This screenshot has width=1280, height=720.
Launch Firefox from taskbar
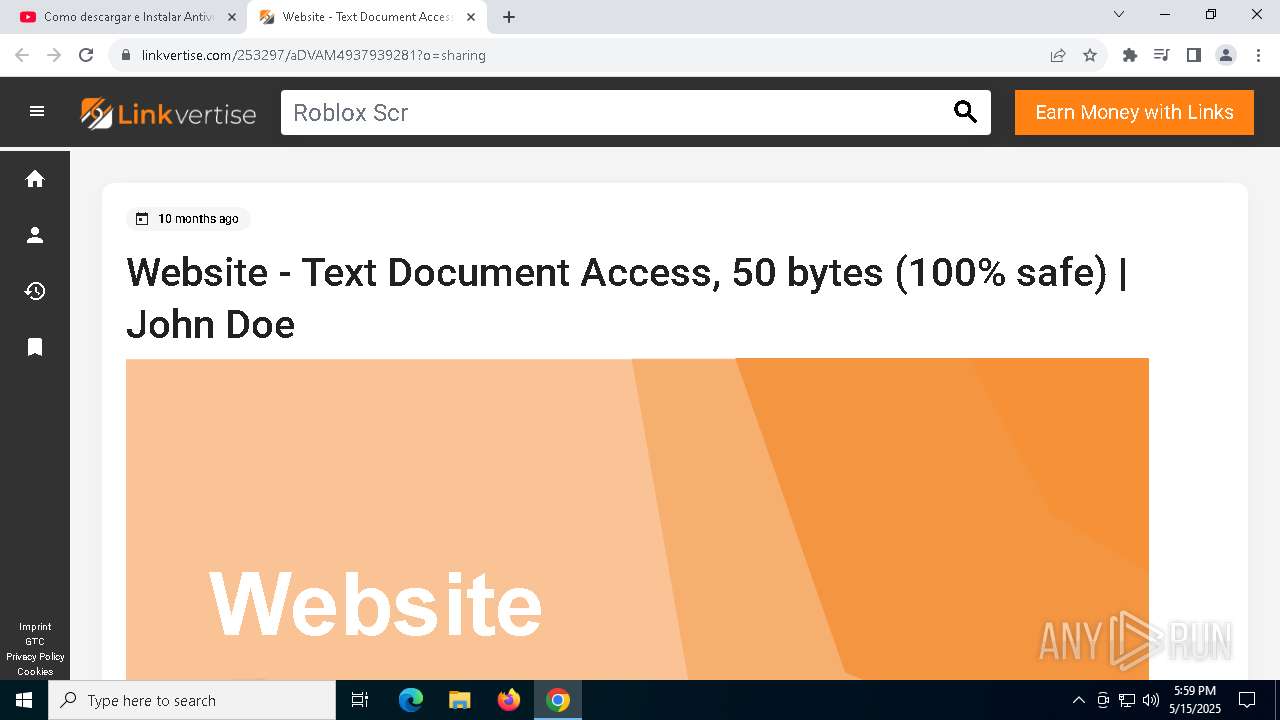[x=509, y=700]
